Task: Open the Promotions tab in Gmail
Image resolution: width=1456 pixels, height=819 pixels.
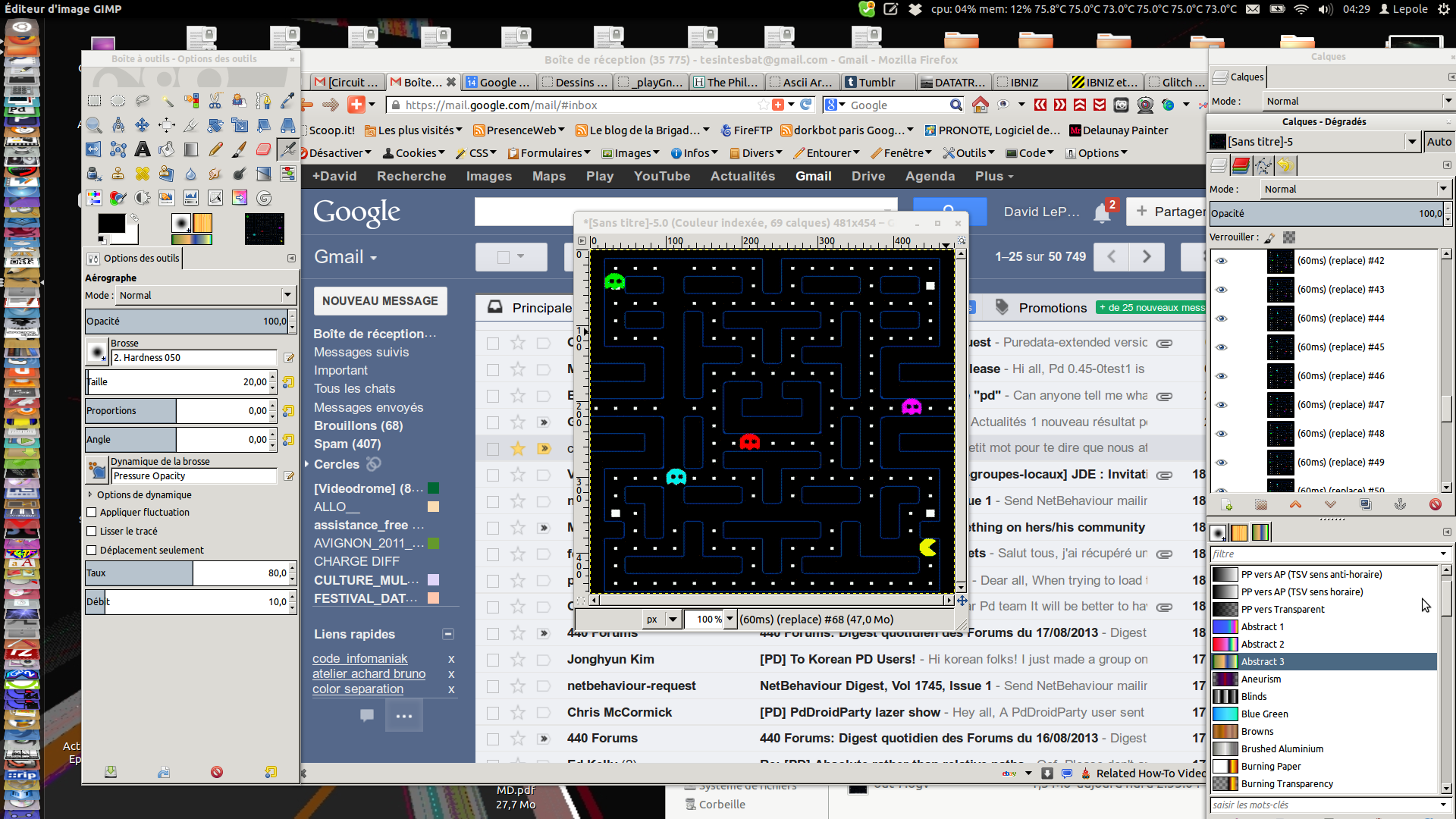Action: click(1052, 308)
